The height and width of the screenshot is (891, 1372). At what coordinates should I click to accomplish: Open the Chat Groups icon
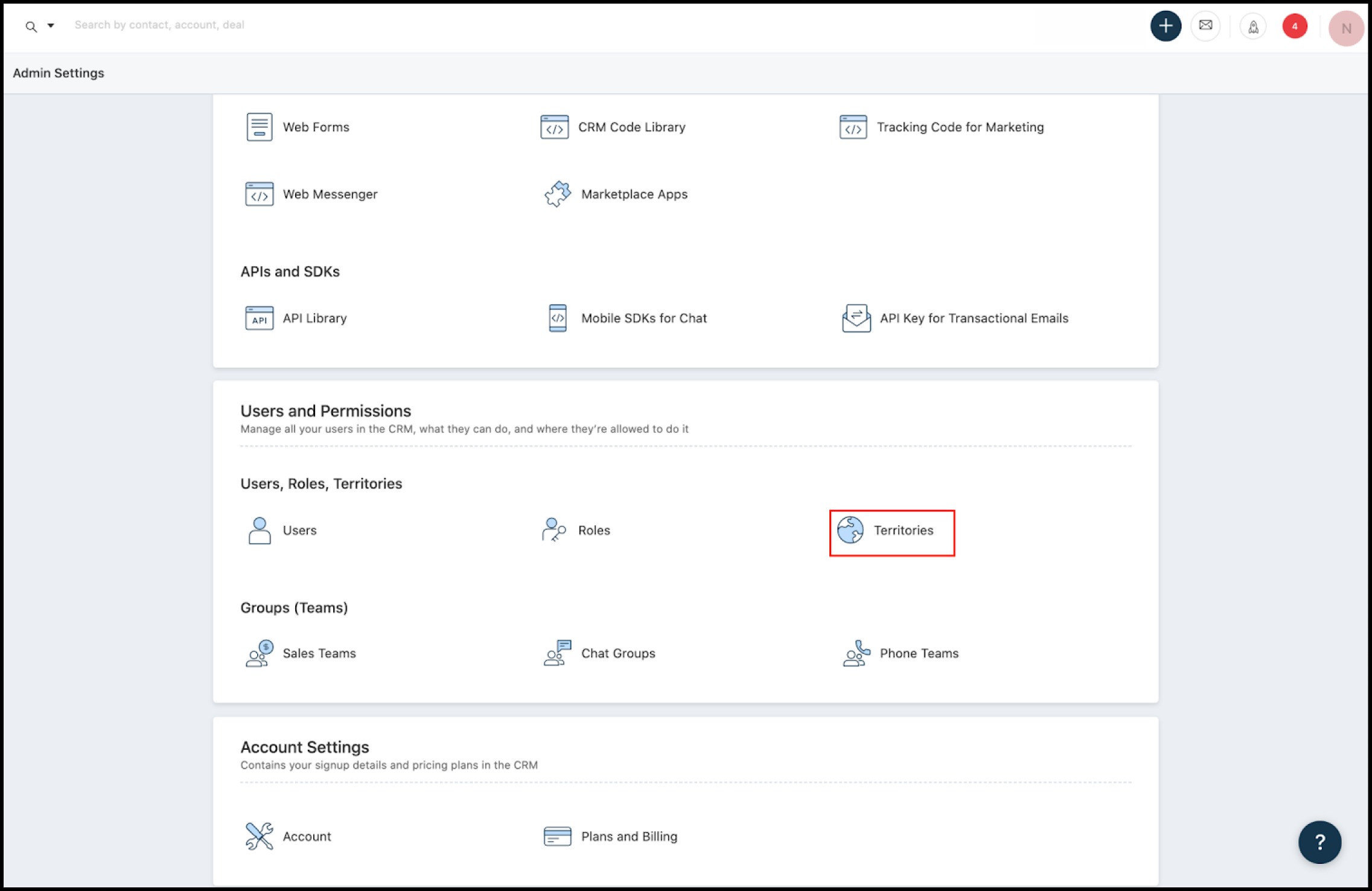pyautogui.click(x=557, y=653)
